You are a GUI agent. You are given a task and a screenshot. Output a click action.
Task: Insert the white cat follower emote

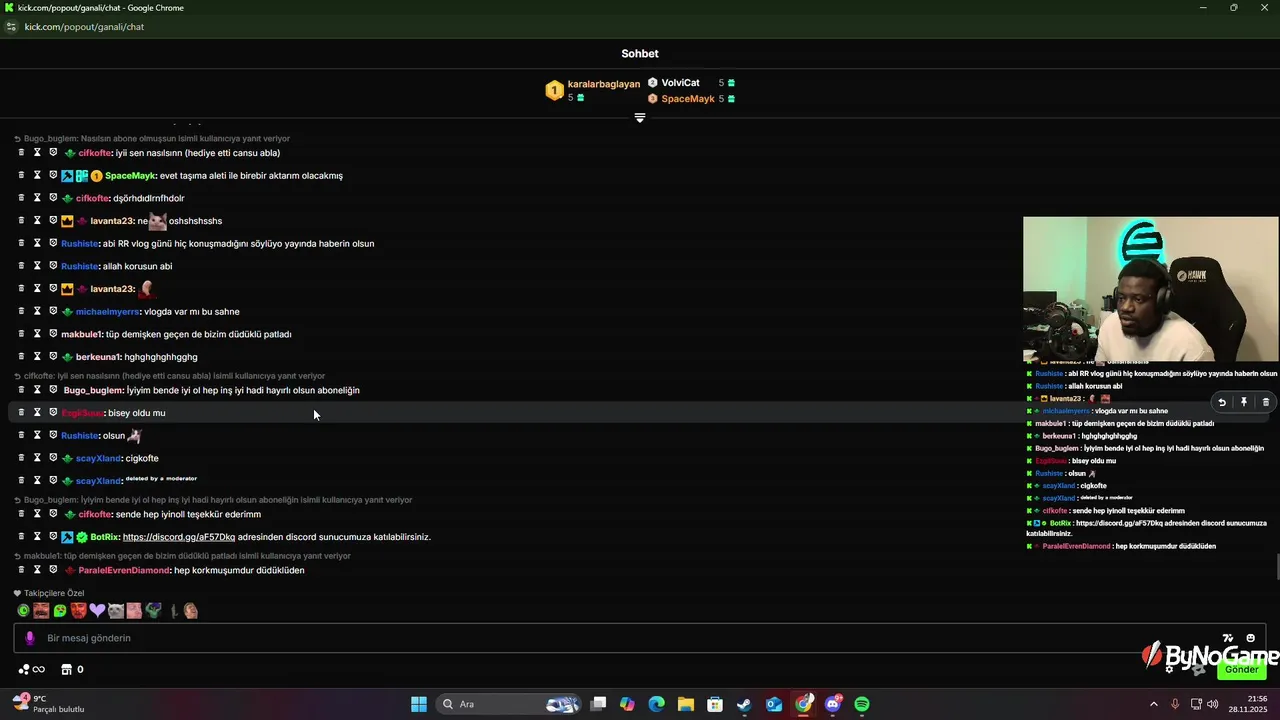(116, 610)
